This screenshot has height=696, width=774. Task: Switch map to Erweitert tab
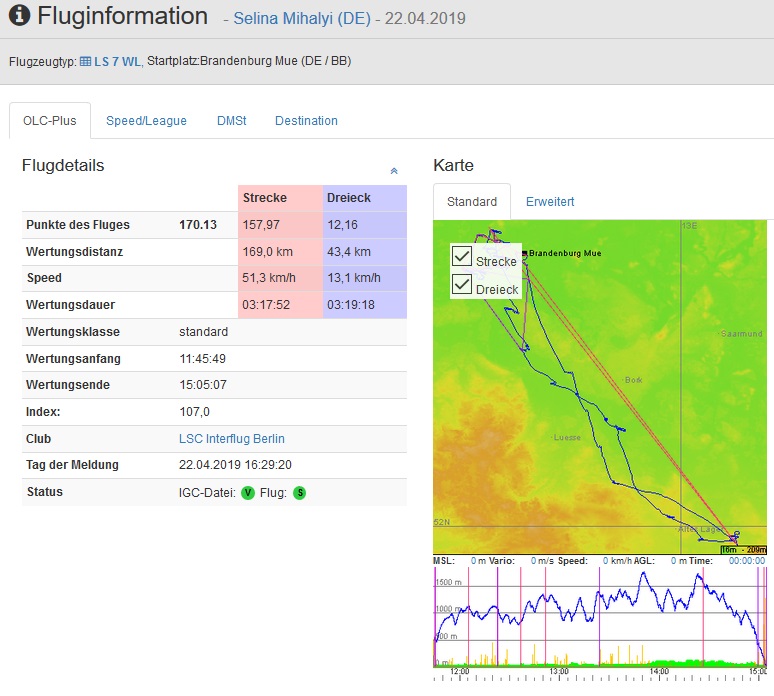(x=550, y=202)
